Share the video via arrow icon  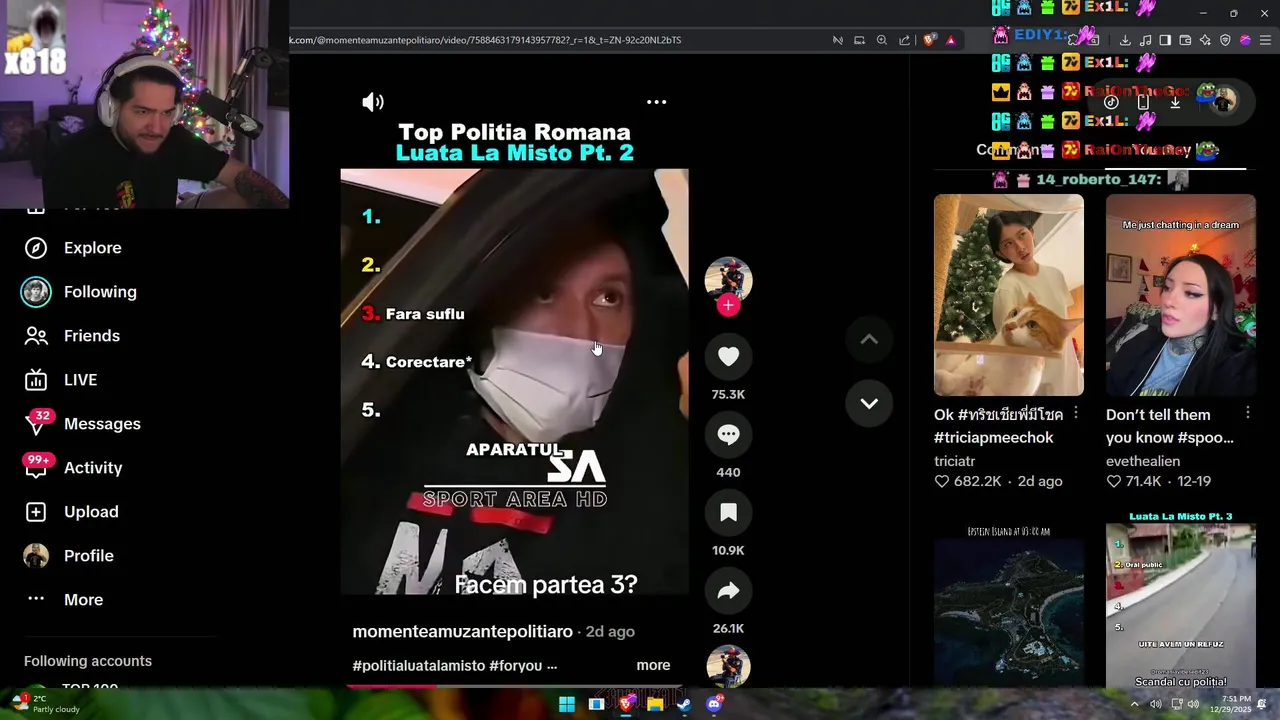tap(728, 591)
